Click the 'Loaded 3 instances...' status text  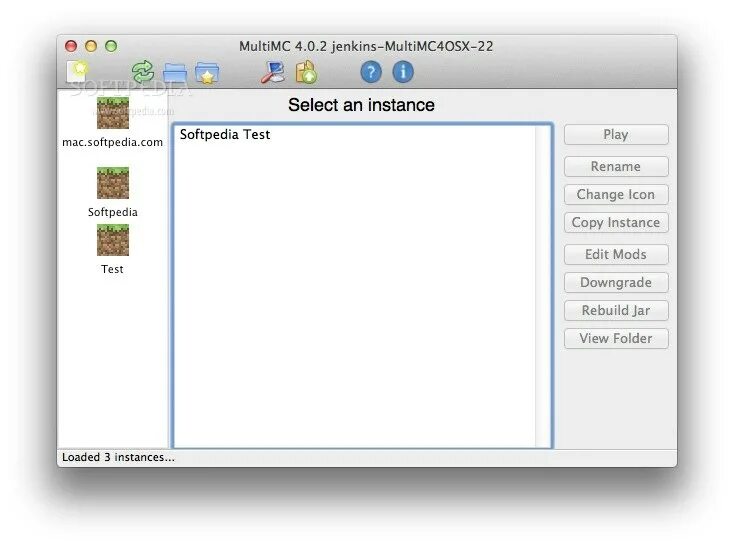click(118, 457)
